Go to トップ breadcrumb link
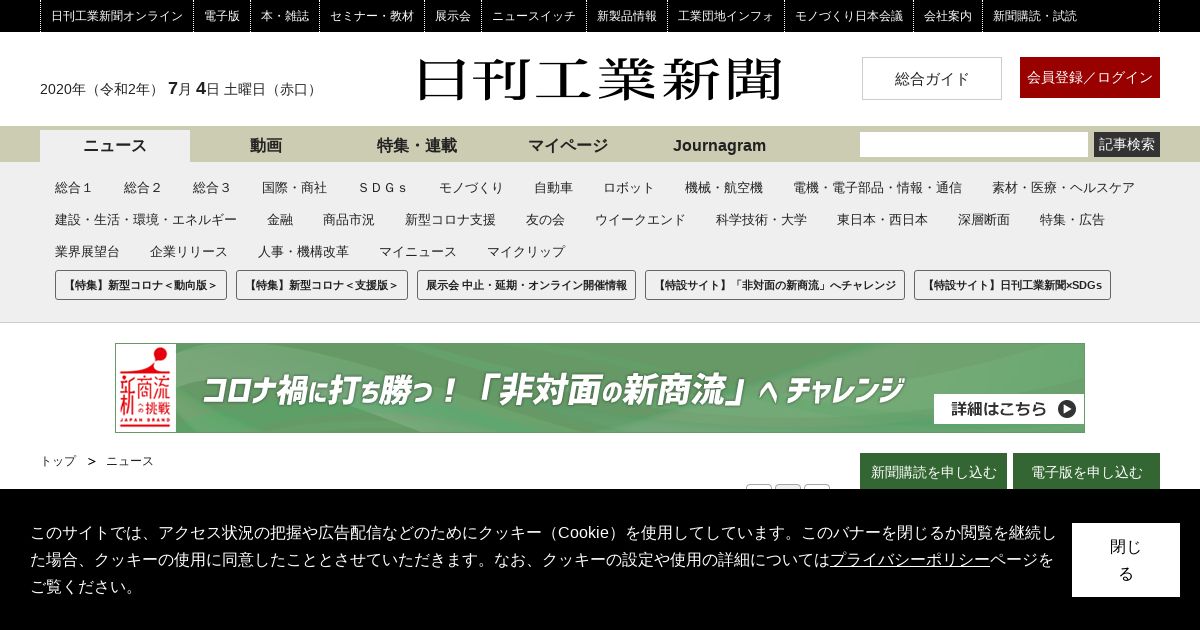This screenshot has height=630, width=1200. (58, 461)
